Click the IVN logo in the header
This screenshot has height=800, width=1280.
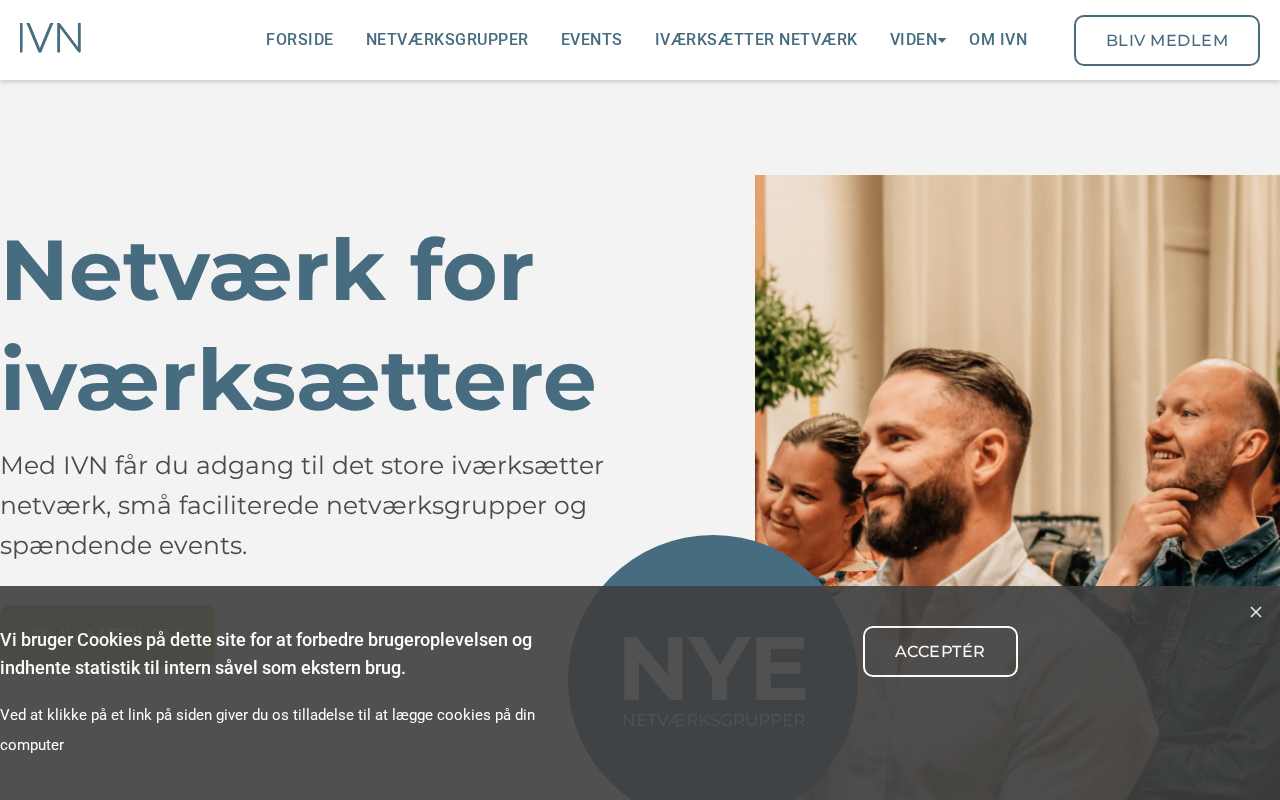coord(51,39)
